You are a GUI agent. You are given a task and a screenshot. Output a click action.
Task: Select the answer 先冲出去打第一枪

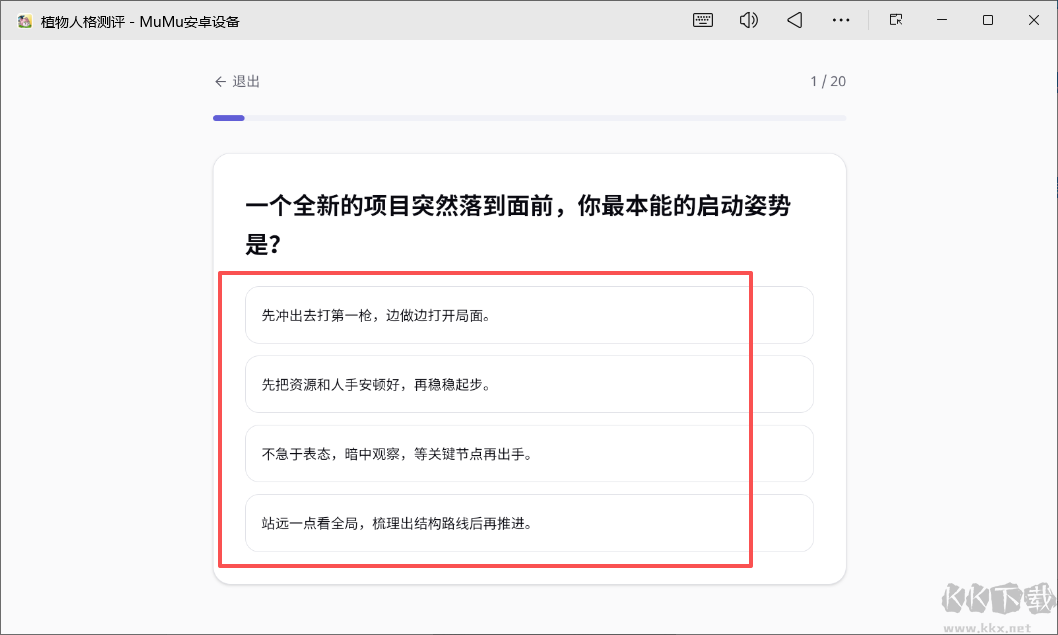pos(528,314)
